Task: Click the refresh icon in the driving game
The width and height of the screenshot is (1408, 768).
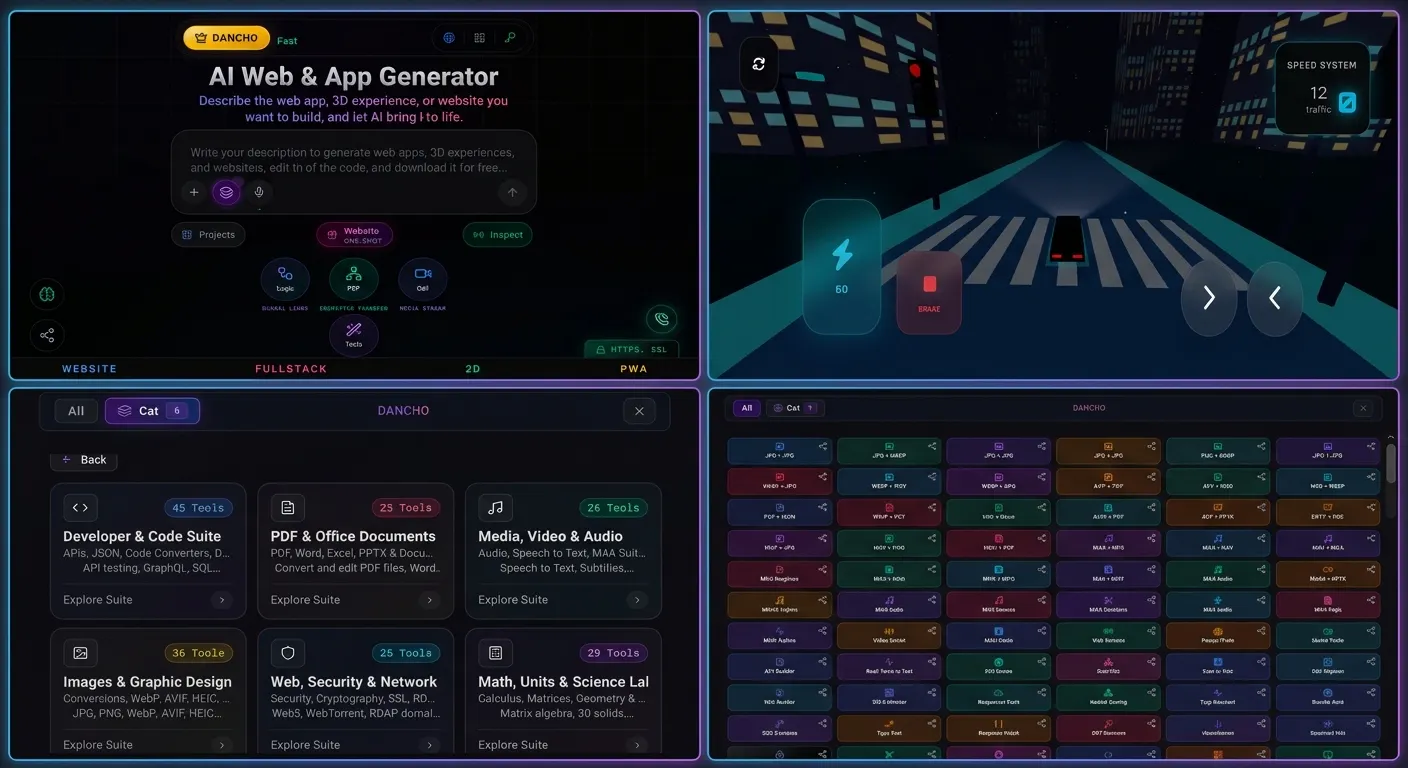Action: click(x=759, y=64)
